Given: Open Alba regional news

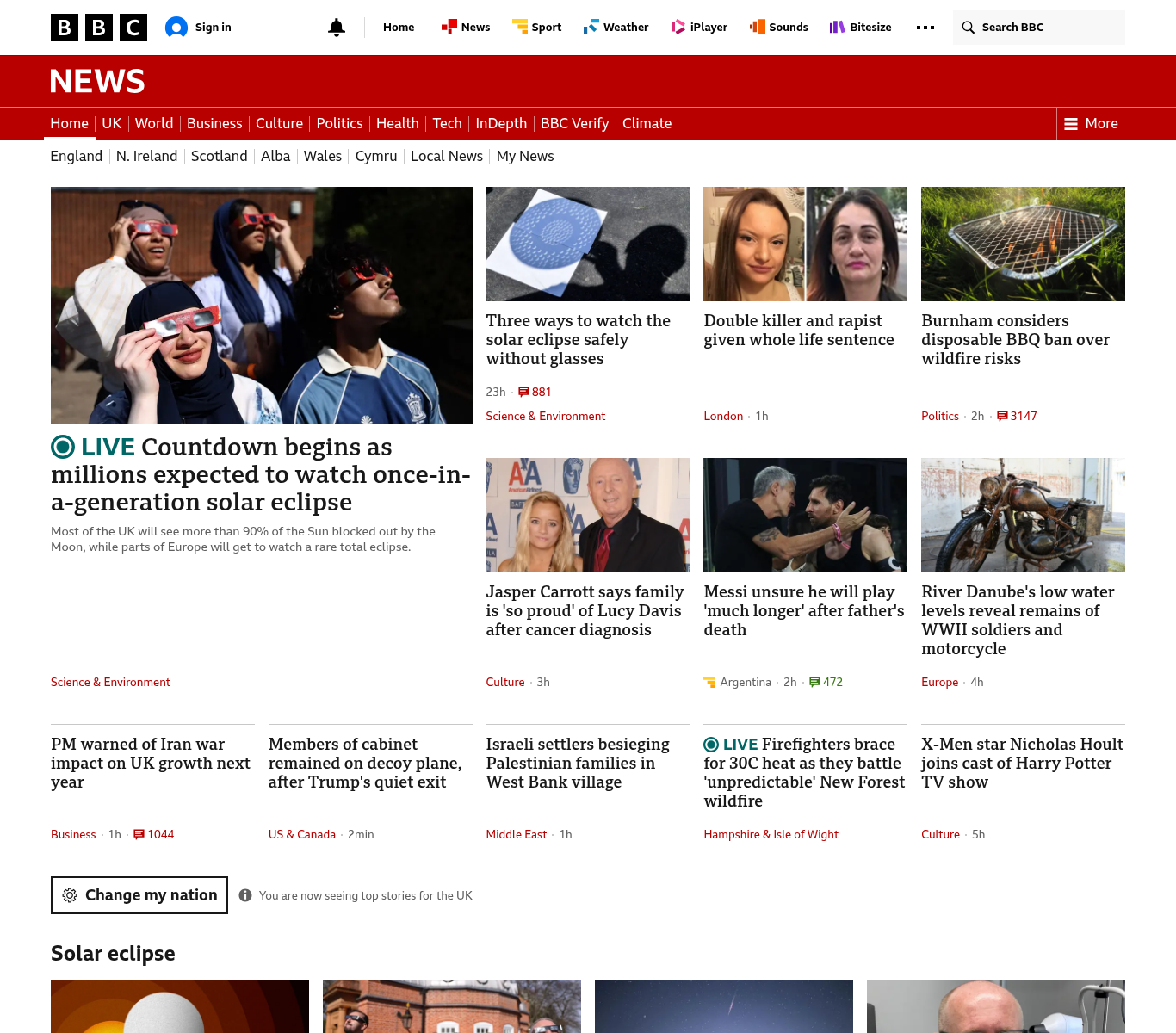Looking at the screenshot, I should tap(275, 156).
